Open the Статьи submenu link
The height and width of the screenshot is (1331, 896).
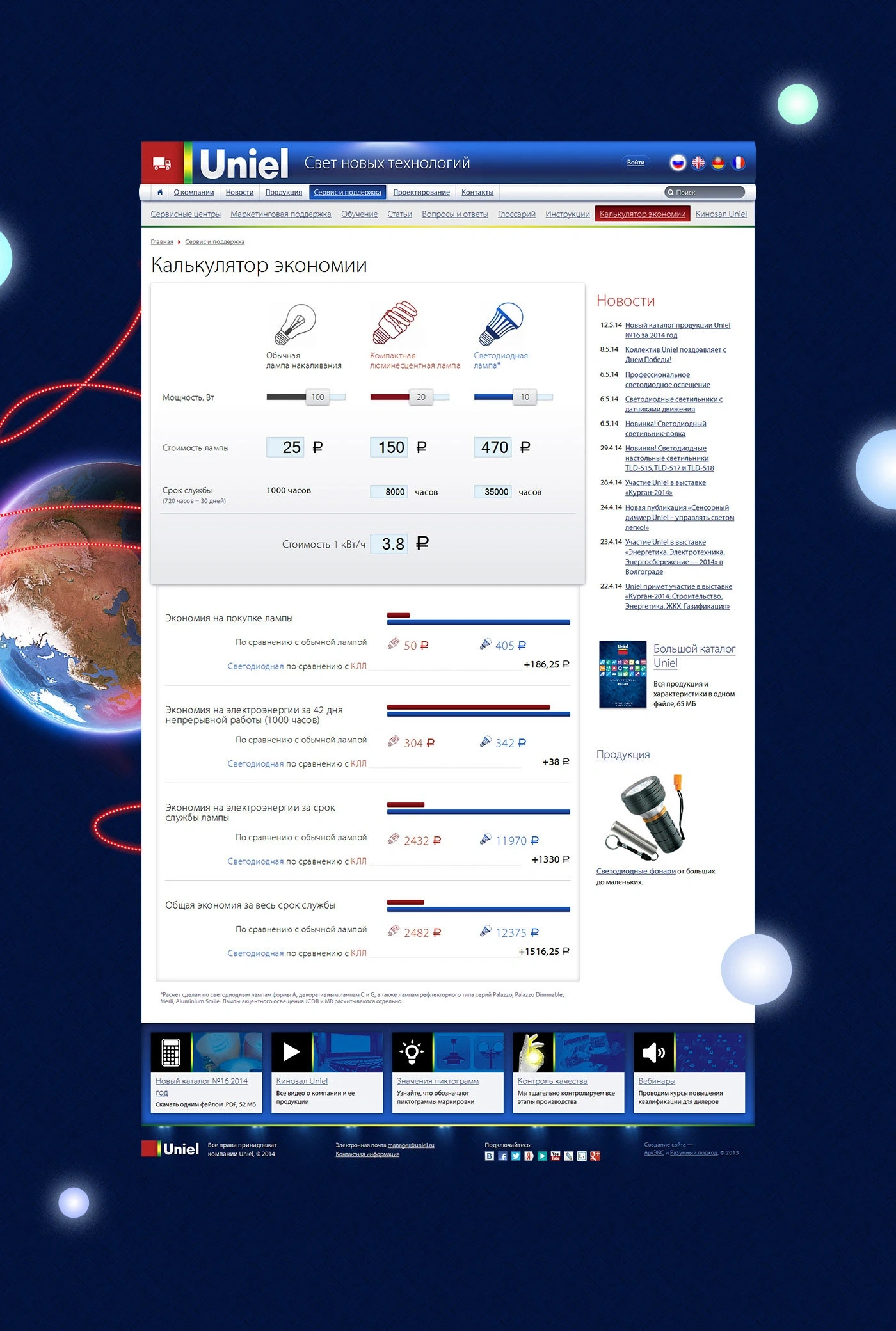tap(399, 214)
